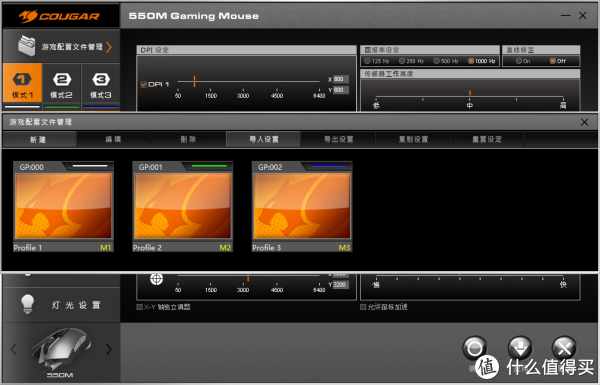Click the Cougar logo
The image size is (600, 385).
[59, 16]
